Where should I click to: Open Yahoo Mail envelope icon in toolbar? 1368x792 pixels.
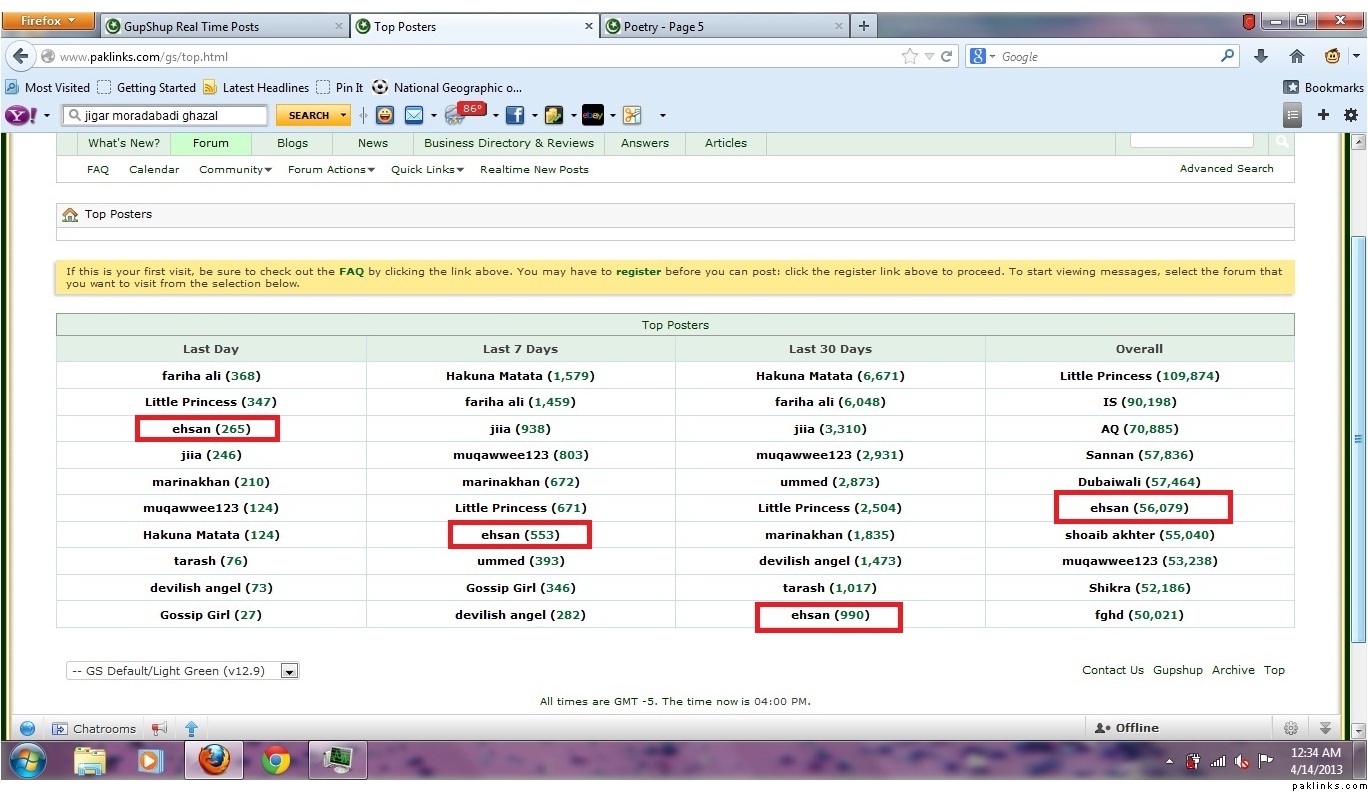pyautogui.click(x=414, y=115)
